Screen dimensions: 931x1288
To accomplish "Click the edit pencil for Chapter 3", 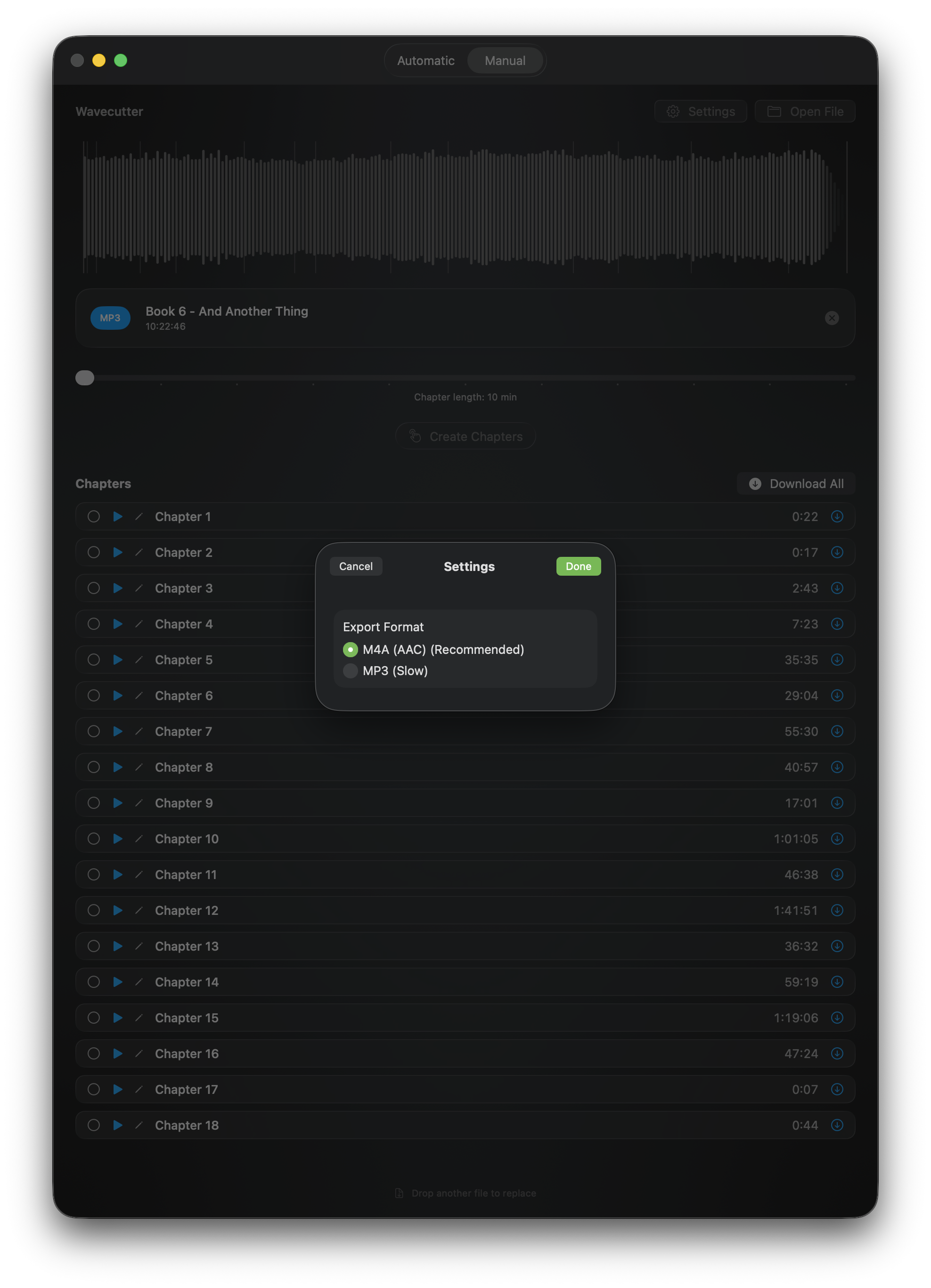I will tap(140, 588).
